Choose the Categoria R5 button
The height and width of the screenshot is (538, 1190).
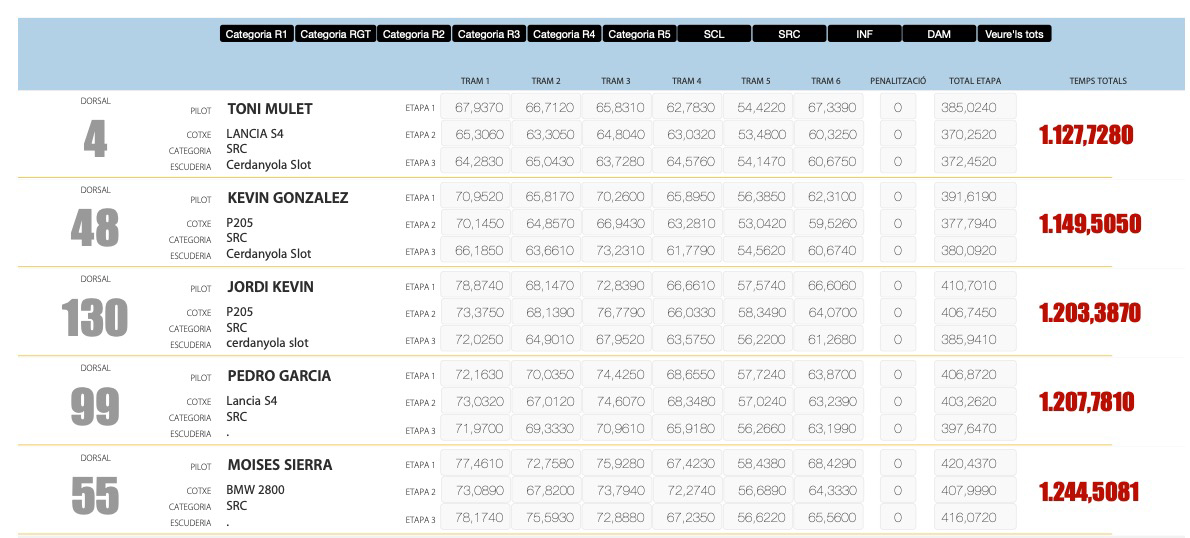[x=639, y=34]
